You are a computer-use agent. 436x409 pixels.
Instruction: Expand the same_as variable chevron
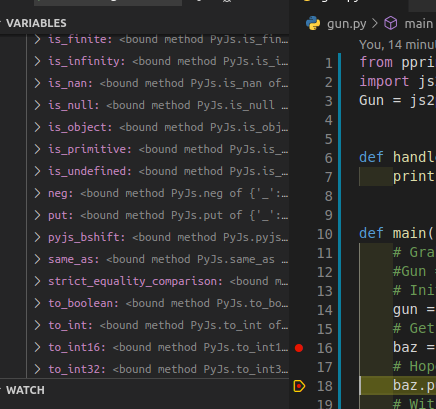pos(37,259)
